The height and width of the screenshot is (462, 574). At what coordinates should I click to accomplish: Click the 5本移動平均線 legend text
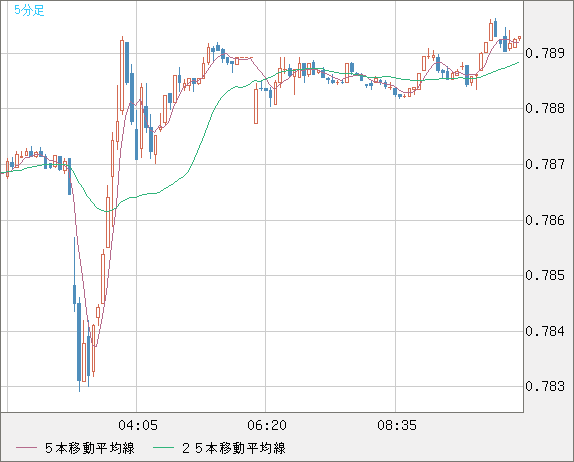pyautogui.click(x=90, y=448)
